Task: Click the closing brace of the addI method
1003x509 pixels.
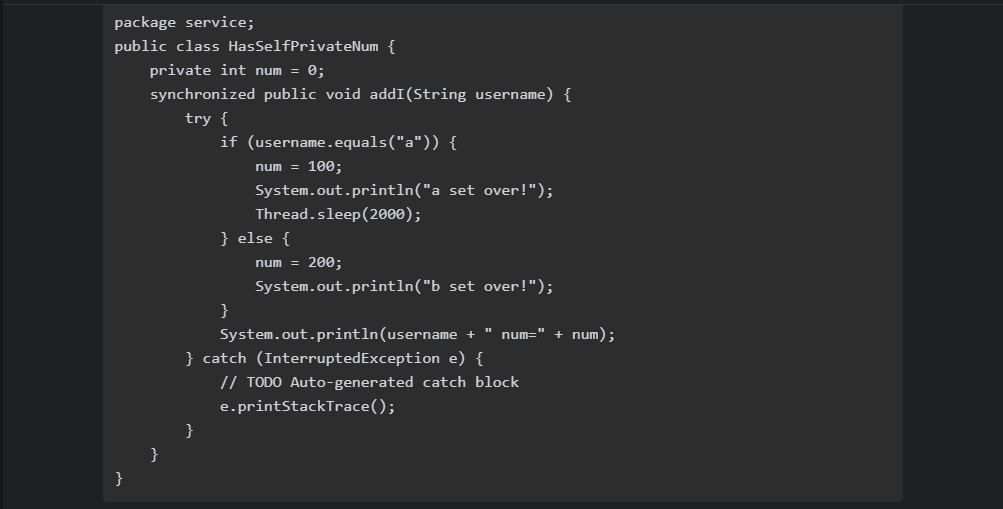Action: coord(154,454)
